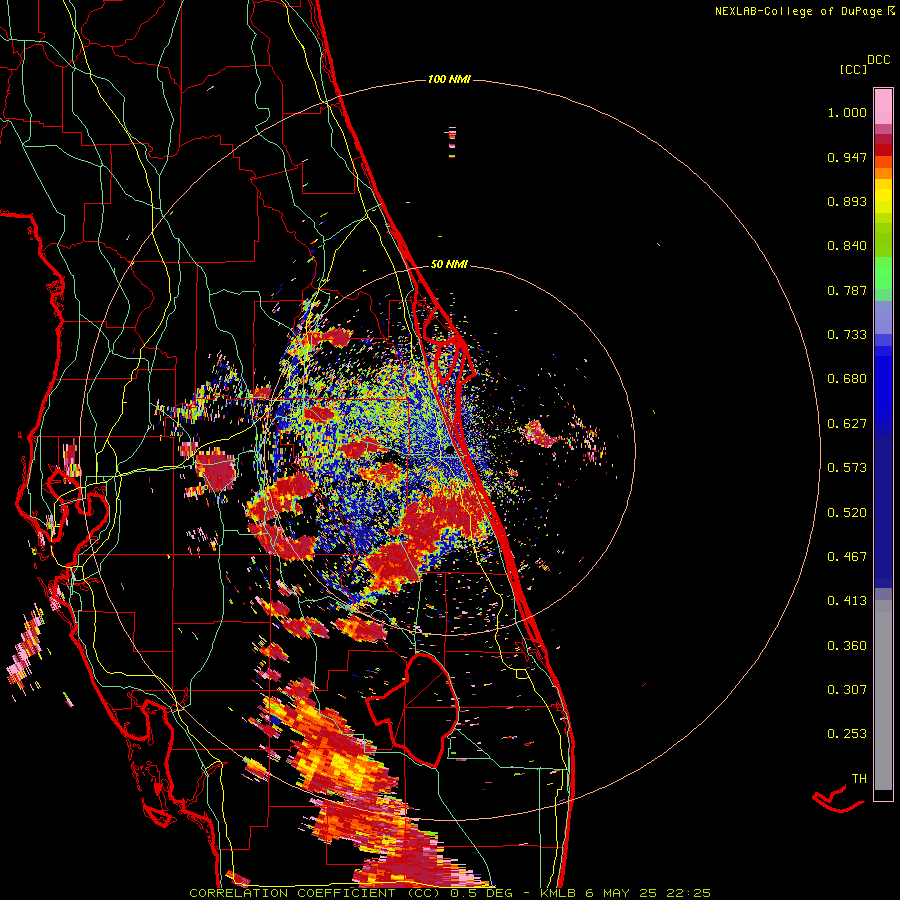The height and width of the screenshot is (900, 900).
Task: Select the 1.000 scale value
Action: [x=847, y=112]
